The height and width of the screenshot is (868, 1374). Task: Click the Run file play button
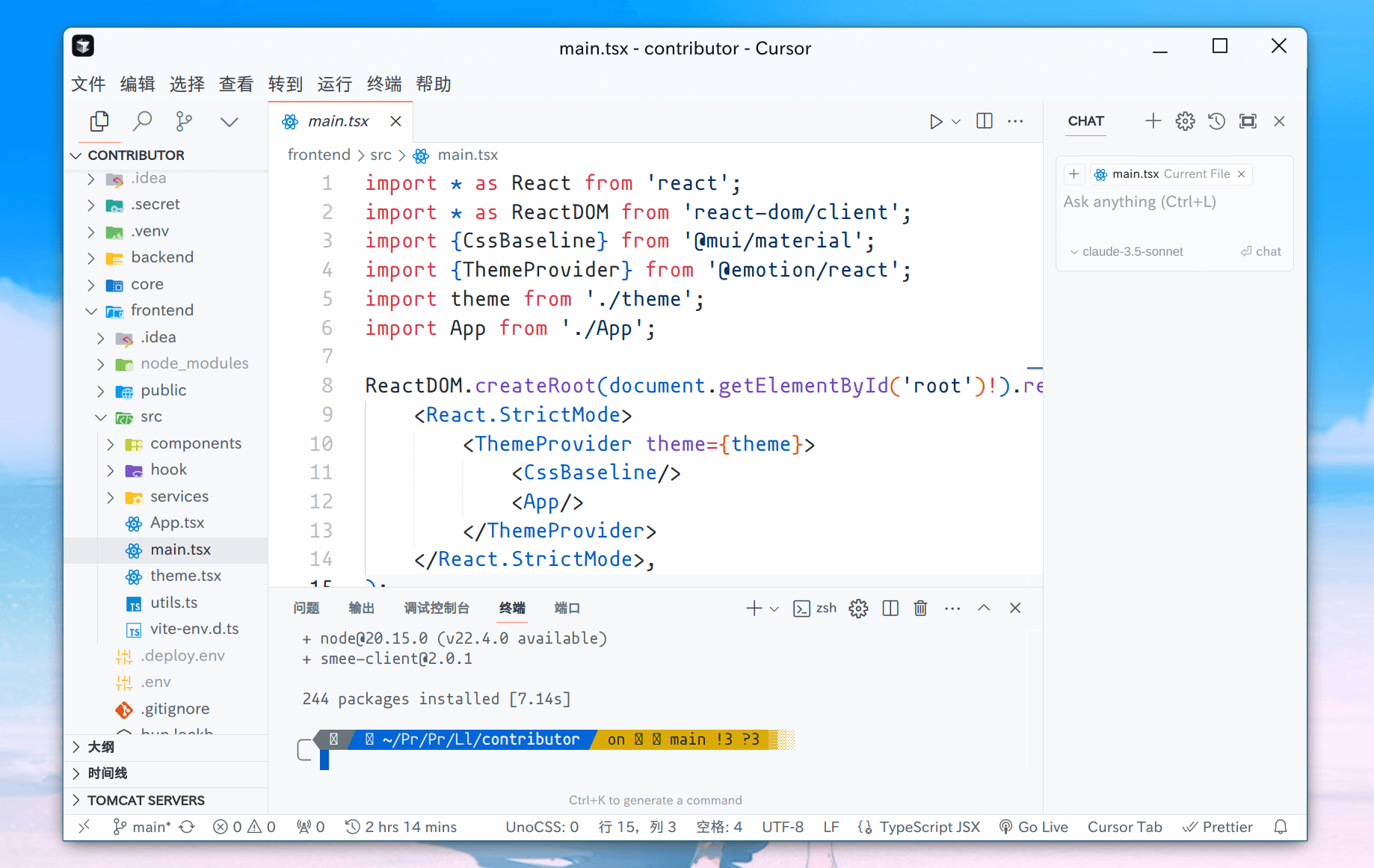tap(935, 121)
